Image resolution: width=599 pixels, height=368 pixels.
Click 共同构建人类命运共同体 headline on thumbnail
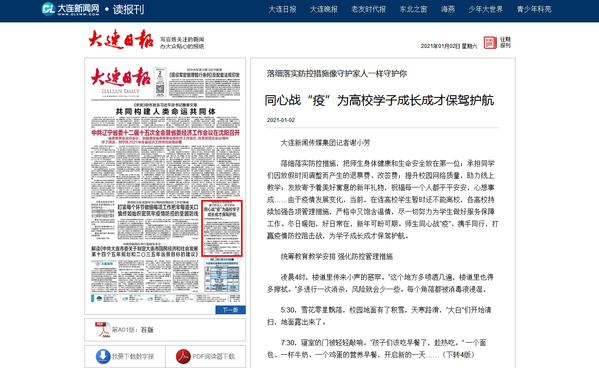pos(165,112)
